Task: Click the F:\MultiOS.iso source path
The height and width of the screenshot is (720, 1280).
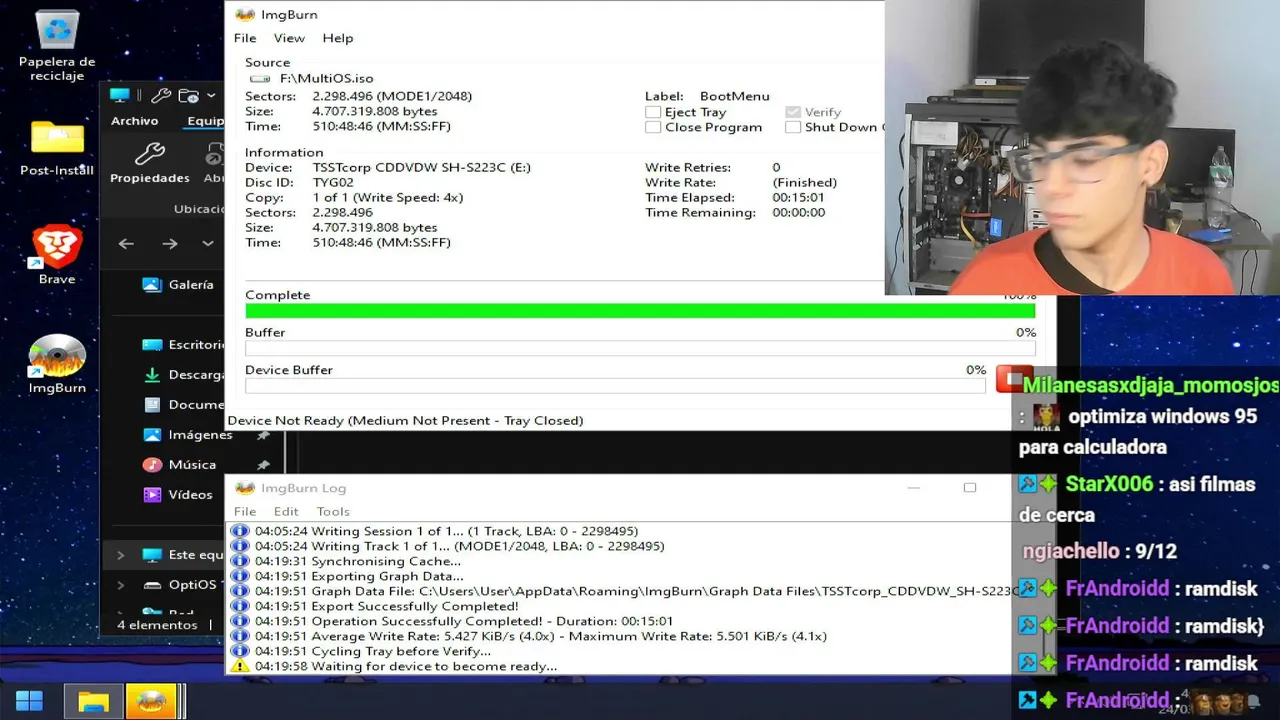Action: coord(327,78)
